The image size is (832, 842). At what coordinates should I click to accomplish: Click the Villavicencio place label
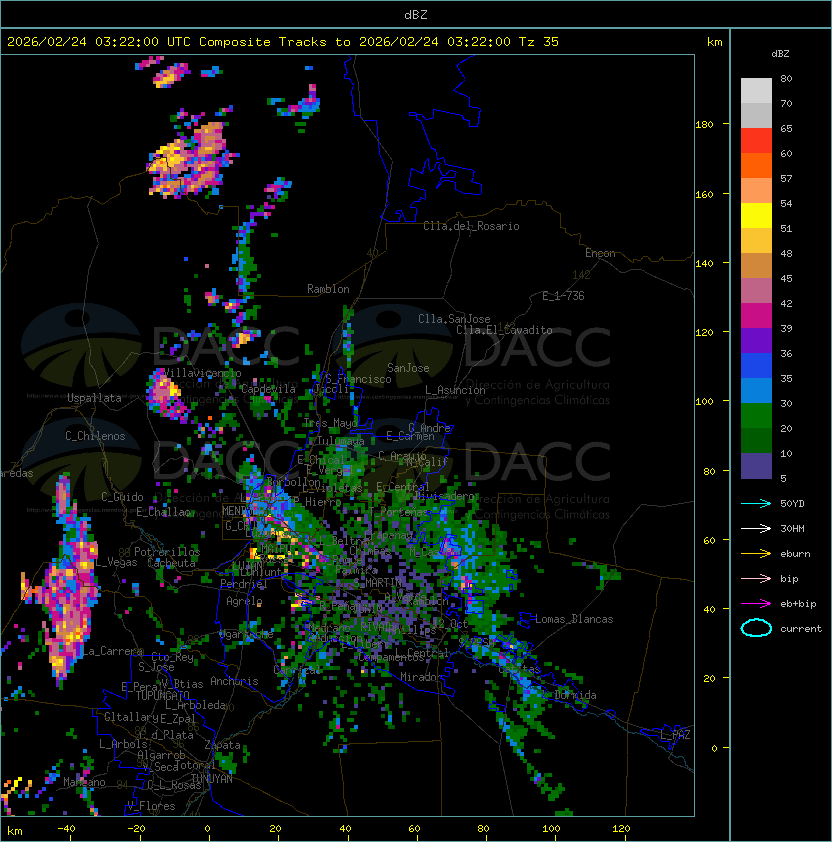click(x=202, y=373)
